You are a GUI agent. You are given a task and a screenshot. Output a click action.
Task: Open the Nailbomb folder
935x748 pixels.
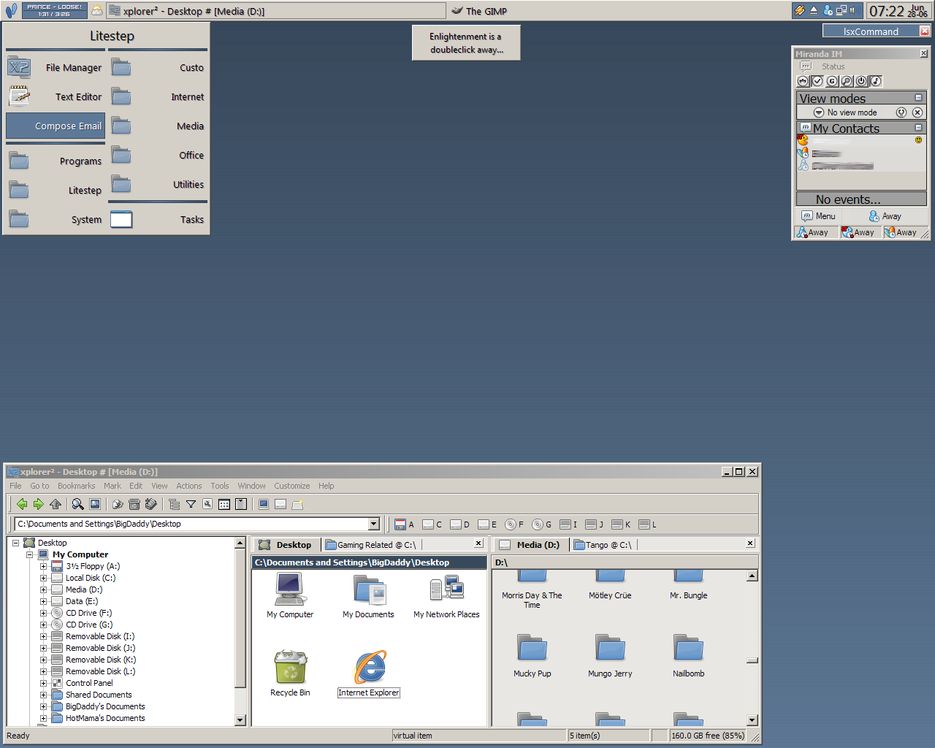click(689, 656)
